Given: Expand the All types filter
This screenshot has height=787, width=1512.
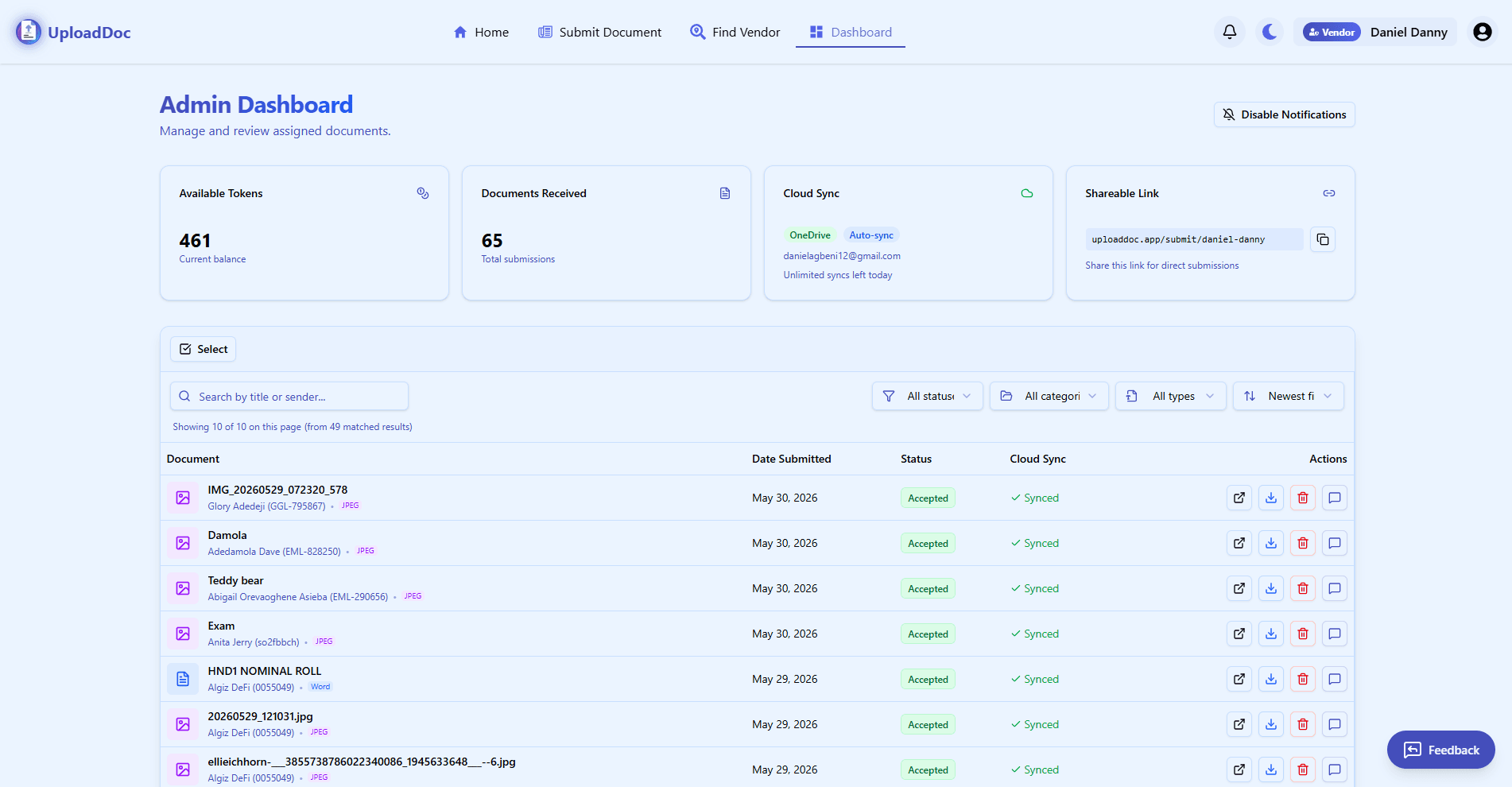Looking at the screenshot, I should 1171,396.
